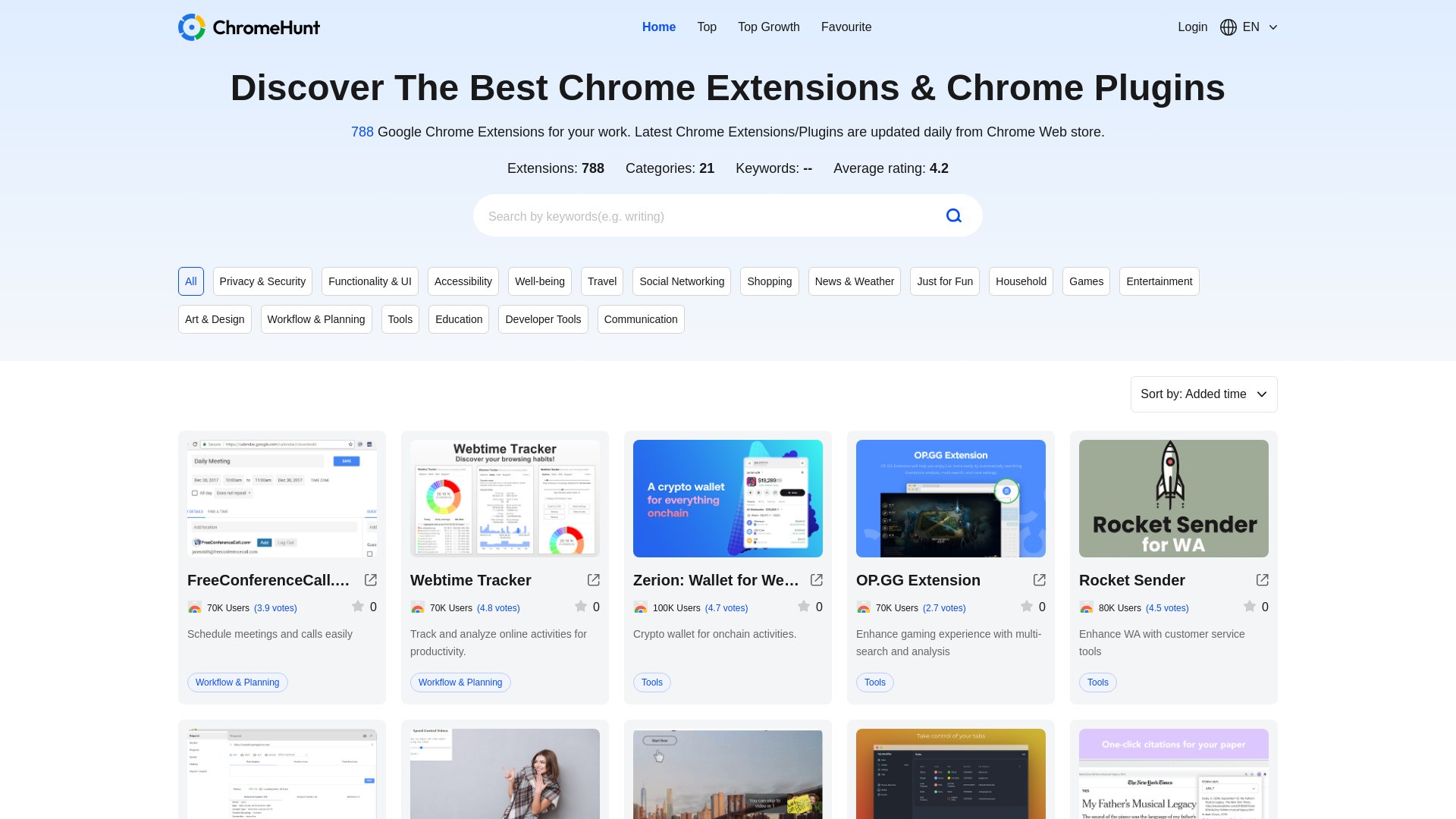
Task: Open Zerion wallet page via external link icon
Action: point(816,579)
